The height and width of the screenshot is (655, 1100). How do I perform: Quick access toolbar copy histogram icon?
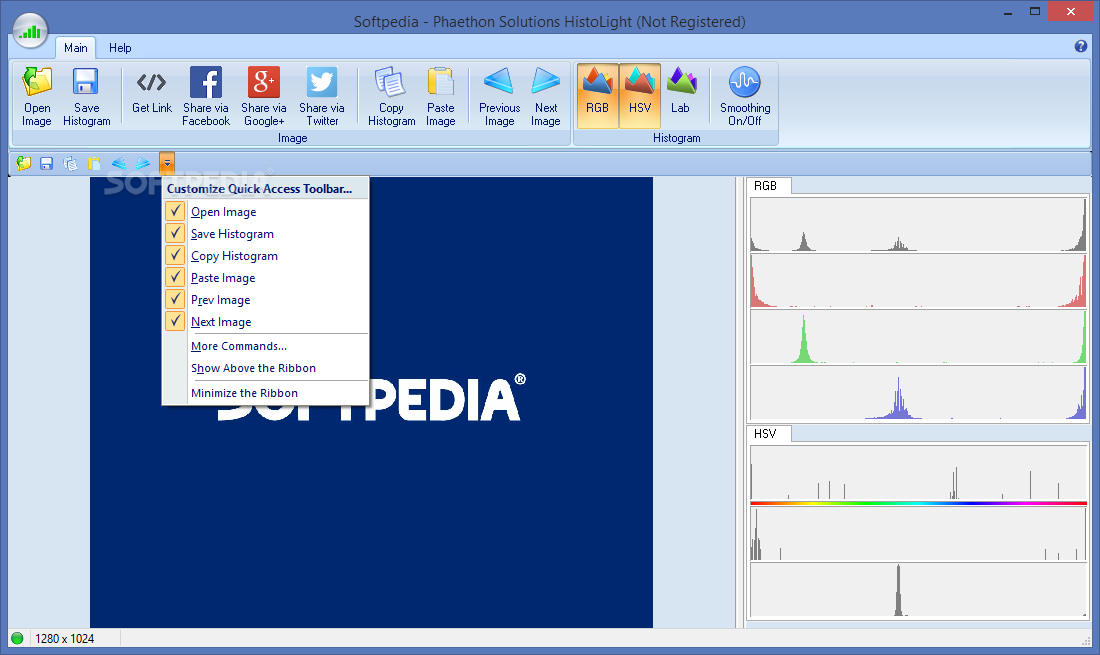coord(70,163)
